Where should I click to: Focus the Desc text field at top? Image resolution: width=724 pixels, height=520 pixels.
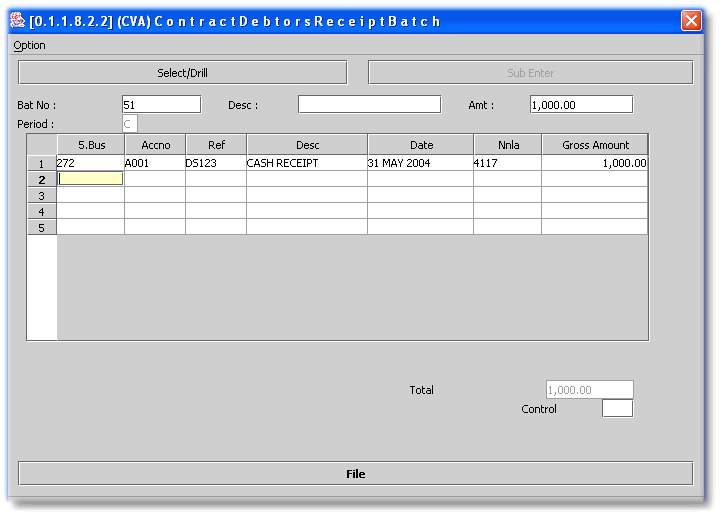click(x=369, y=105)
